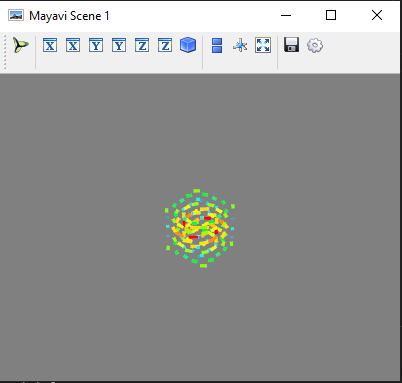Click the Mayavi window title icon
The width and height of the screenshot is (402, 383).
16,15
